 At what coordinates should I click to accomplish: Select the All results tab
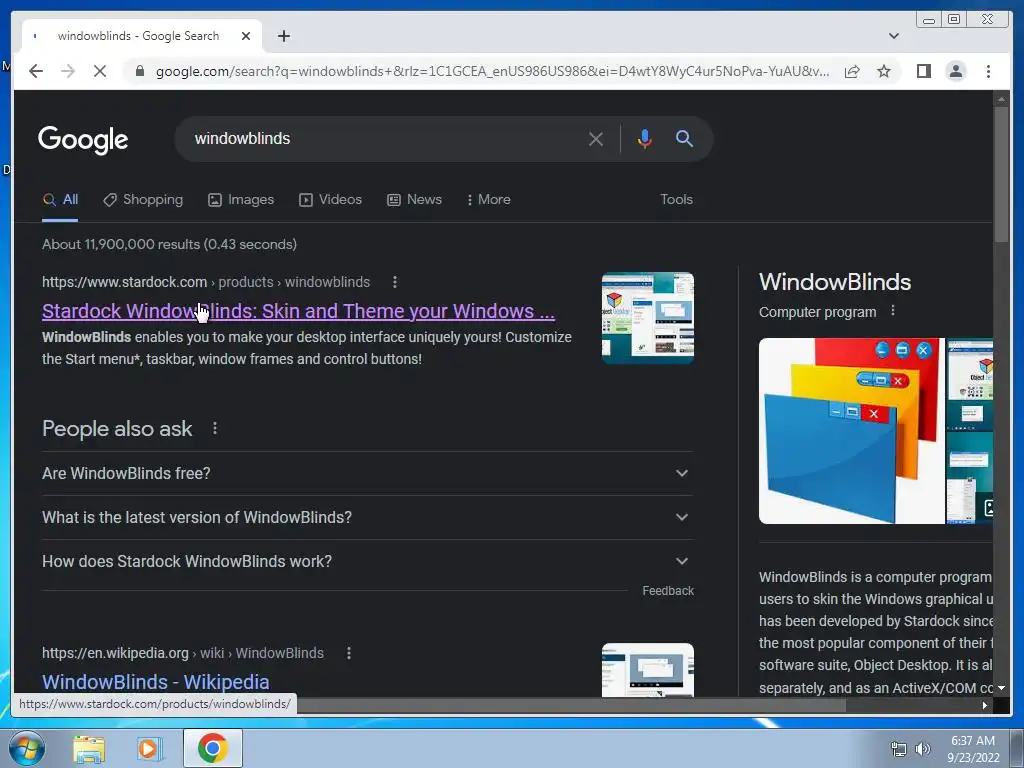click(x=60, y=200)
